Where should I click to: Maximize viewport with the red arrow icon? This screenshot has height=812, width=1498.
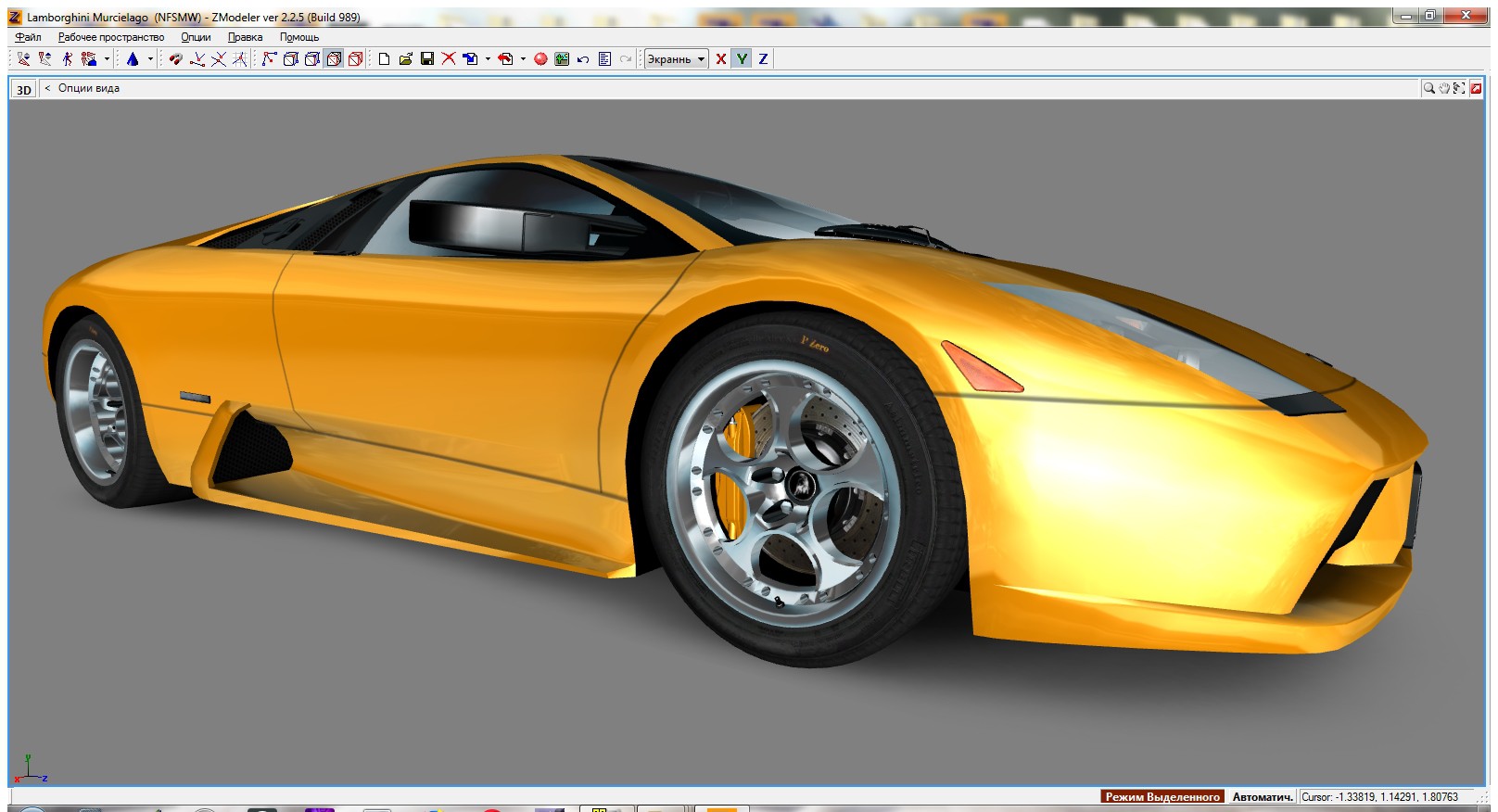(x=1476, y=88)
